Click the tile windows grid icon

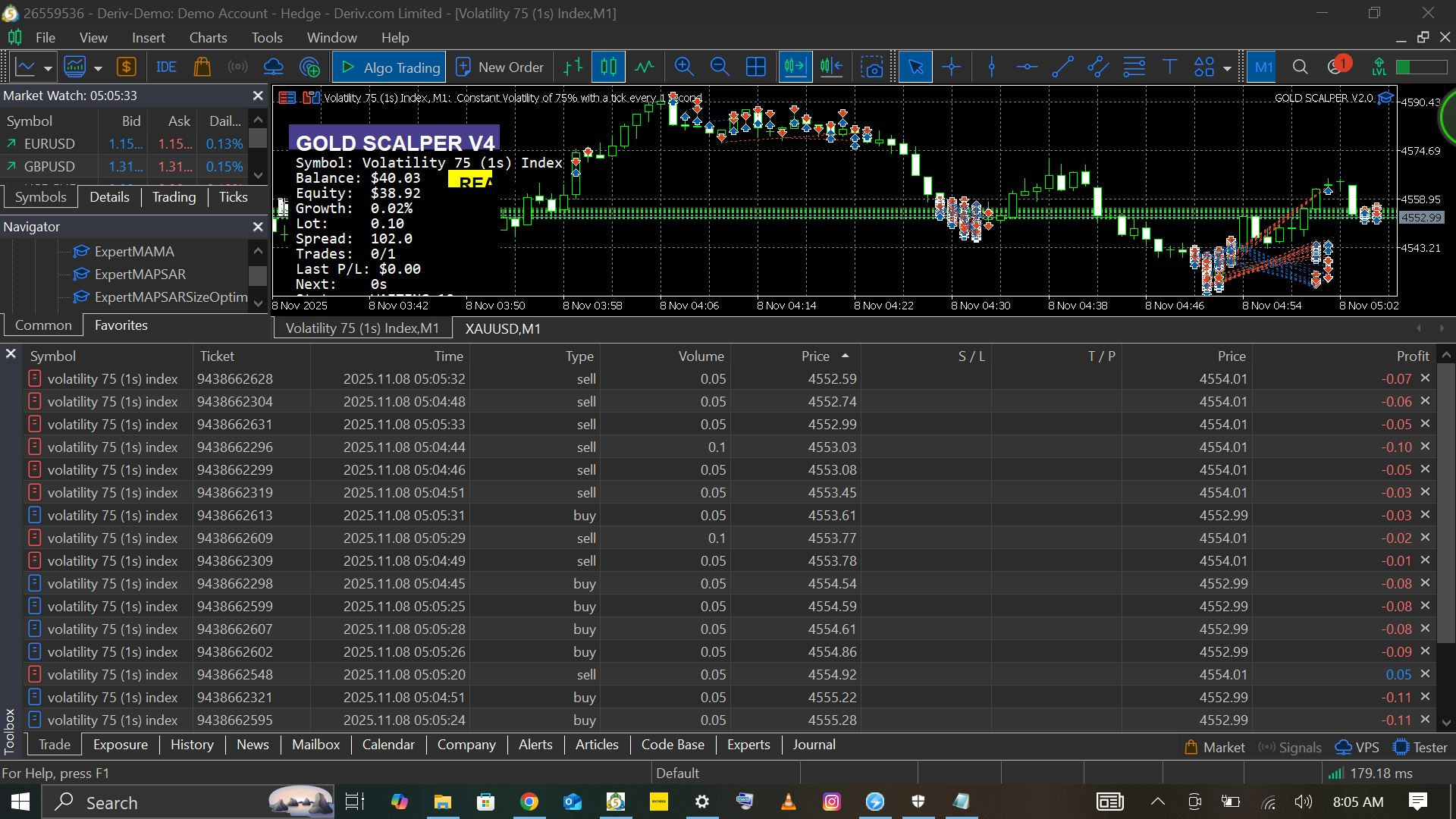coord(755,67)
